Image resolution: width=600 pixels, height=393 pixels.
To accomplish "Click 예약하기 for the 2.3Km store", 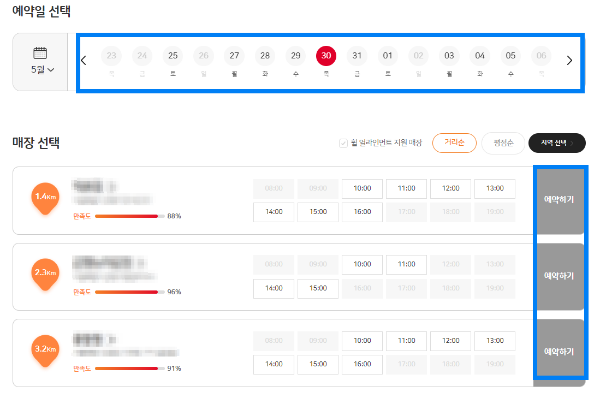I will [x=560, y=276].
